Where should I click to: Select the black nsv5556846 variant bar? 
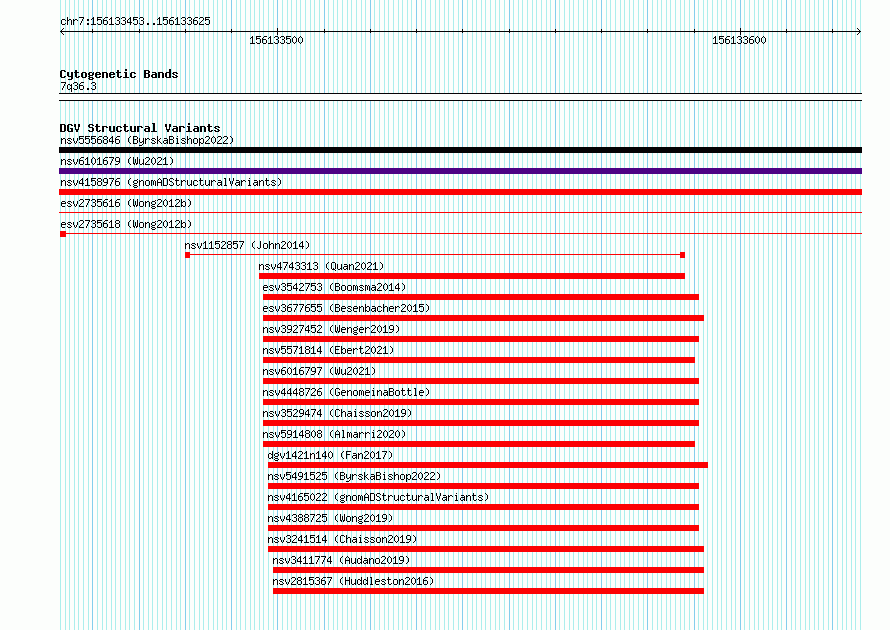pyautogui.click(x=460, y=150)
